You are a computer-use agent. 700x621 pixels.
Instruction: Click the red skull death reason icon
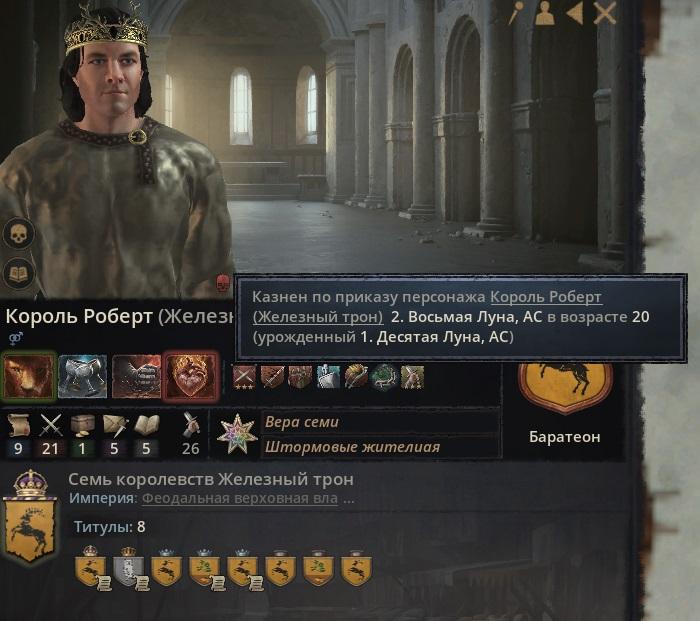click(x=222, y=284)
